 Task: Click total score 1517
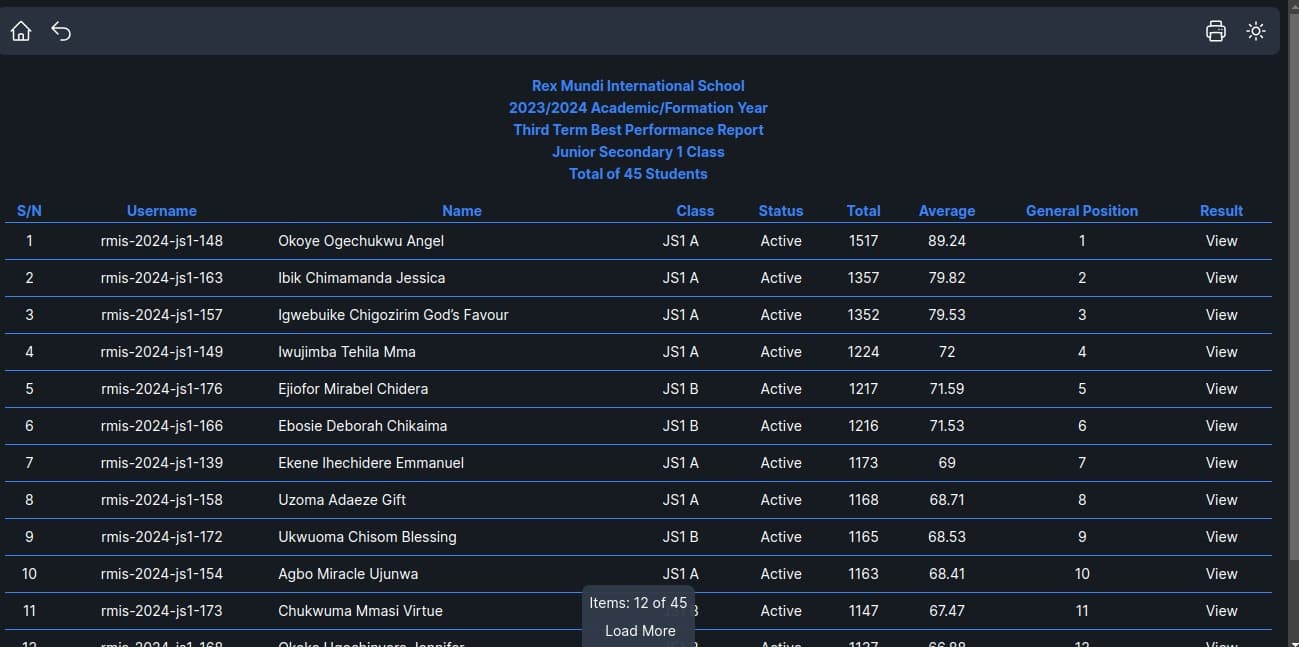863,241
